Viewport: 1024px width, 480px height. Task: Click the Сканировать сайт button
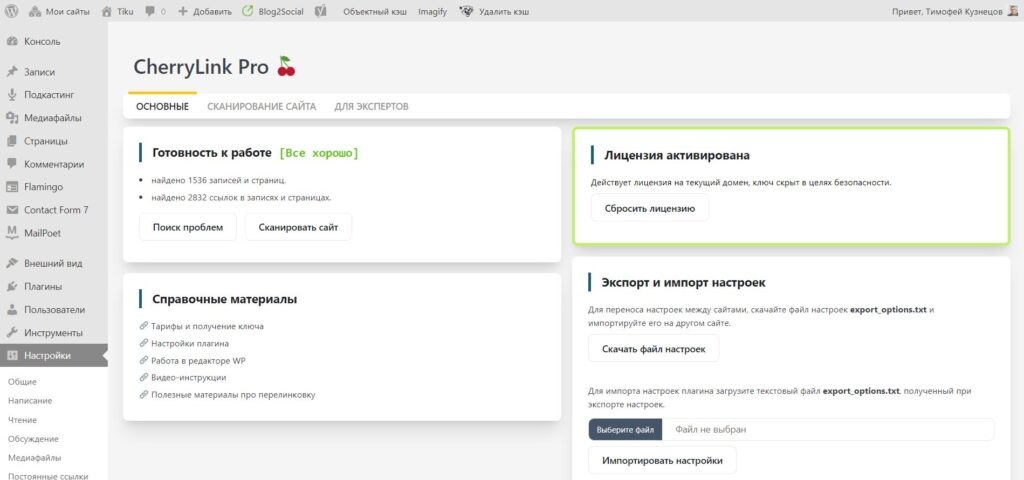coord(298,227)
